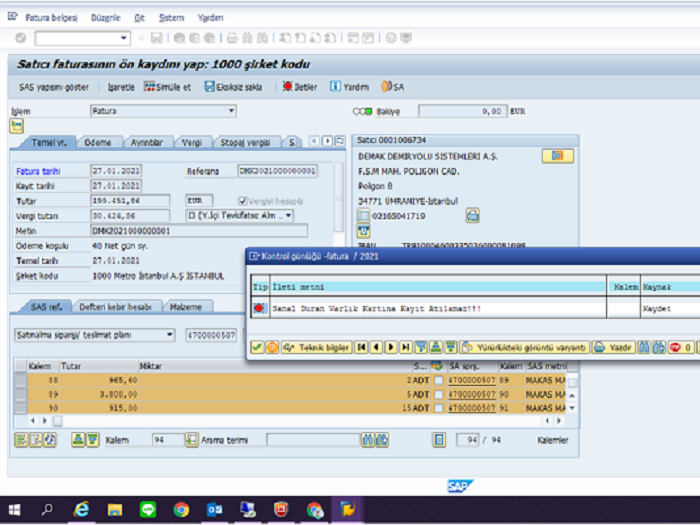Switch to the Vergi tab
Viewport: 700px width, 525px height.
[192, 142]
